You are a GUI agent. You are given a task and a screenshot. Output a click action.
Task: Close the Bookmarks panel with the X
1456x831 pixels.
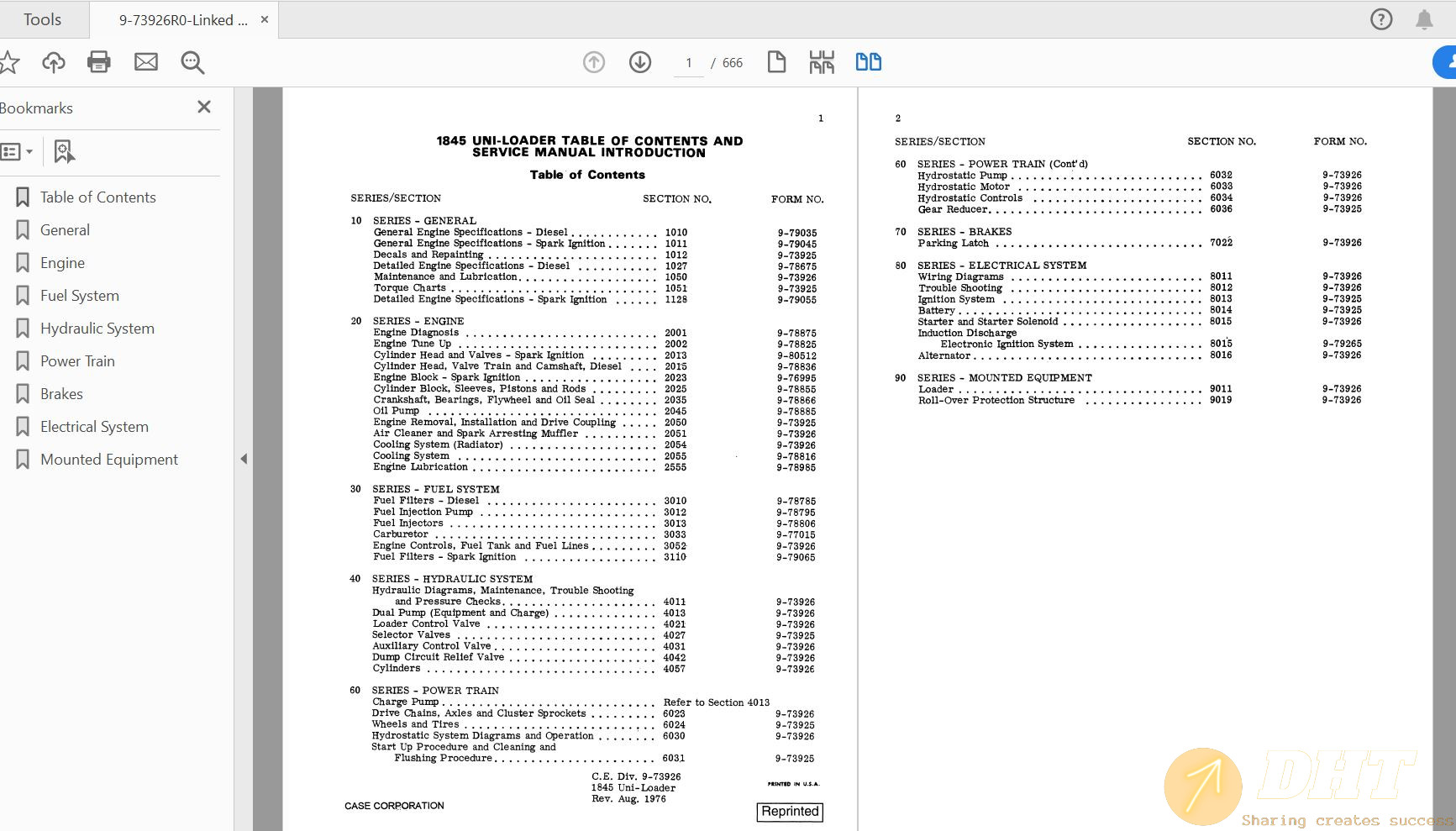click(203, 107)
